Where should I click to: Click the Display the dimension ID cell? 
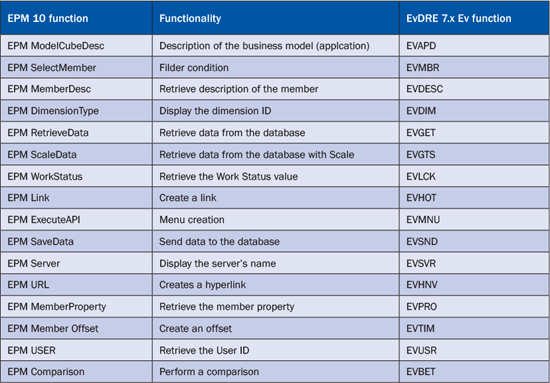276,111
